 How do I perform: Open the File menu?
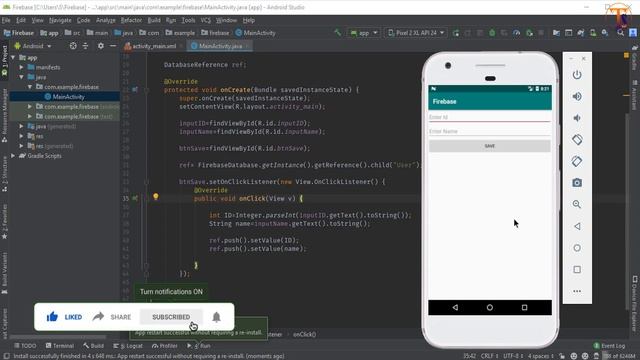[6, 20]
